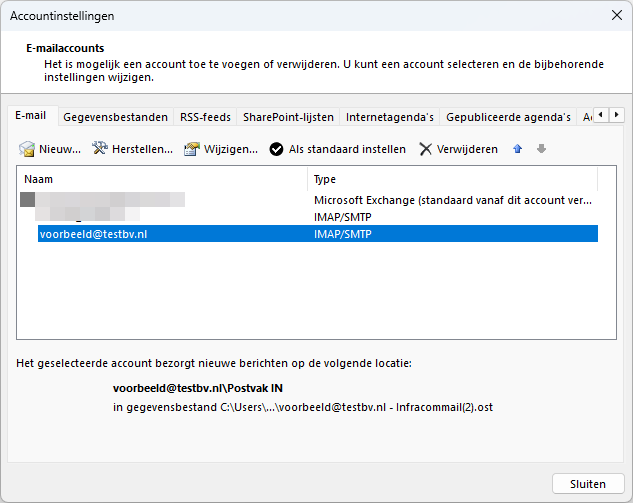
Task: Click the Als standaard instellen checkmark icon
Action: click(276, 149)
